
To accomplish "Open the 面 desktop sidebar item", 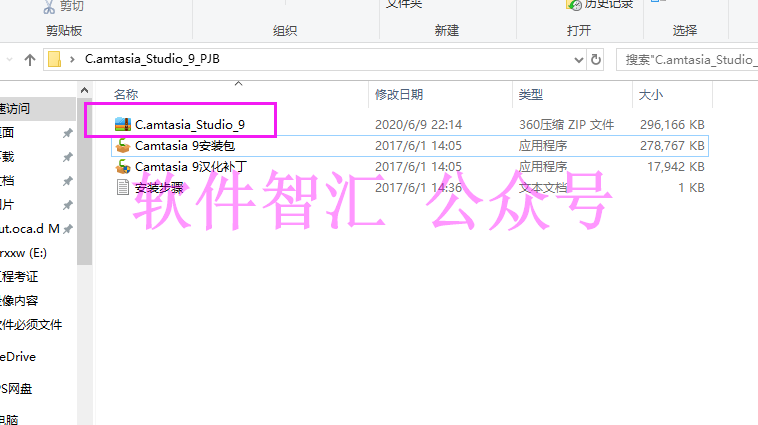I will click(x=7, y=132).
